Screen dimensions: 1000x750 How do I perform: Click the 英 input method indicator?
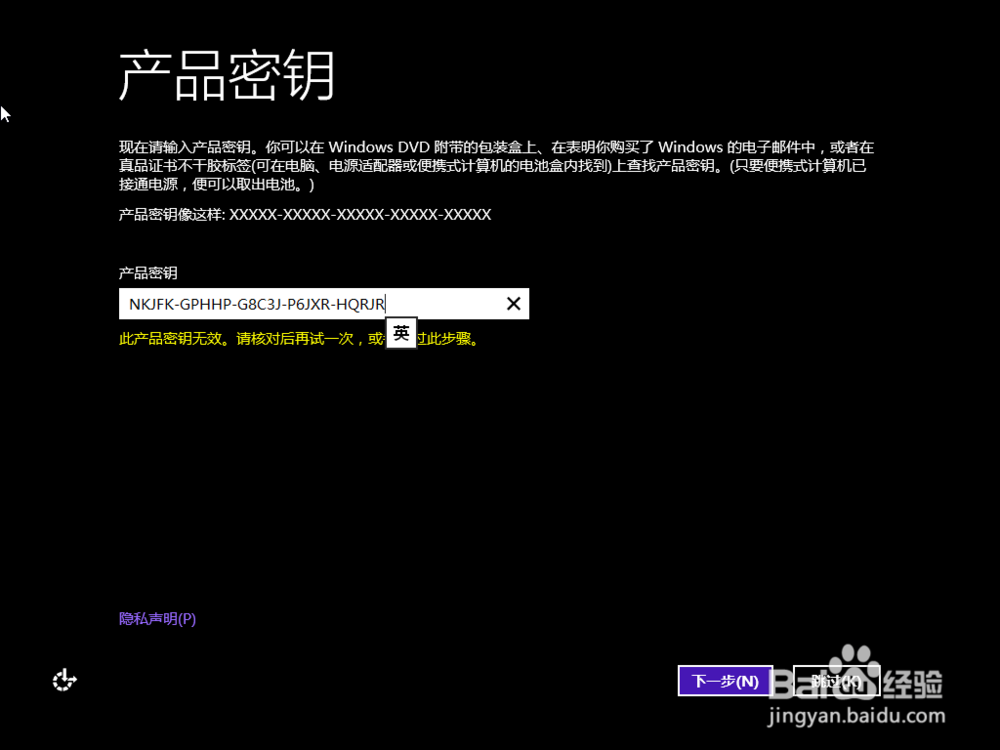click(x=401, y=333)
